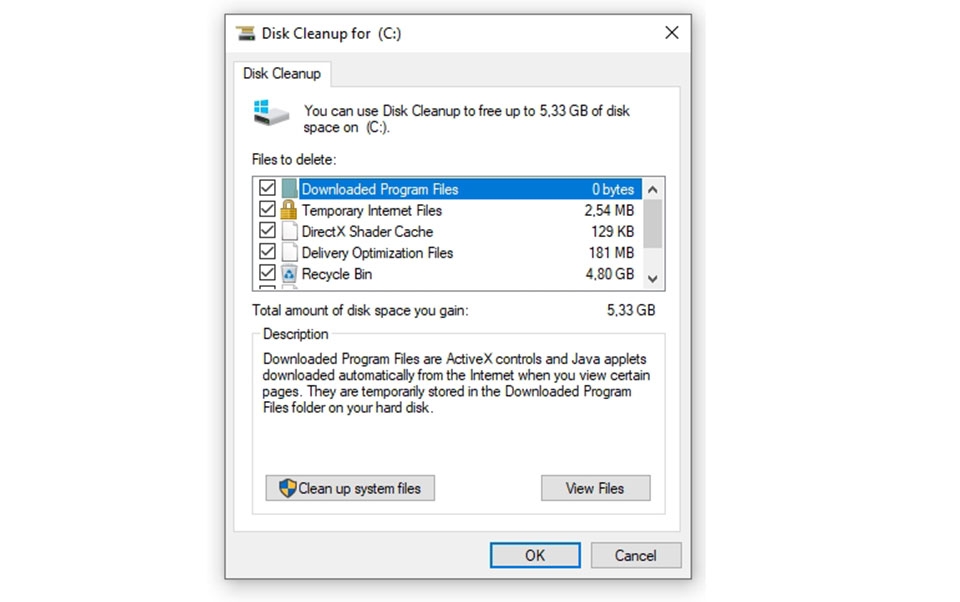This screenshot has width=960, height=602.
Task: Click the 129 KB size value
Action: pos(612,231)
